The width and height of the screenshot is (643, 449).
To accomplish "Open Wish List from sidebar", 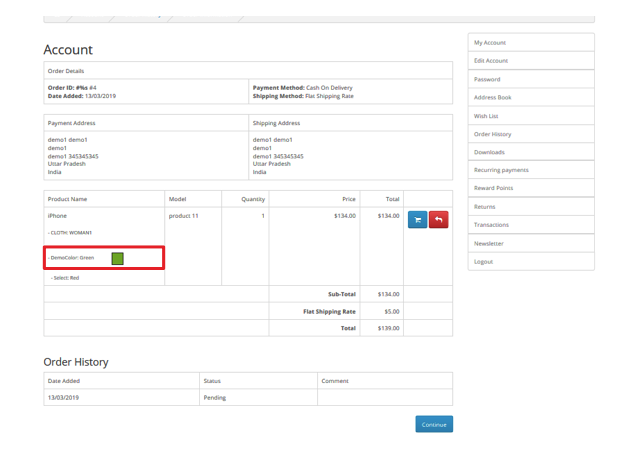I will click(486, 116).
